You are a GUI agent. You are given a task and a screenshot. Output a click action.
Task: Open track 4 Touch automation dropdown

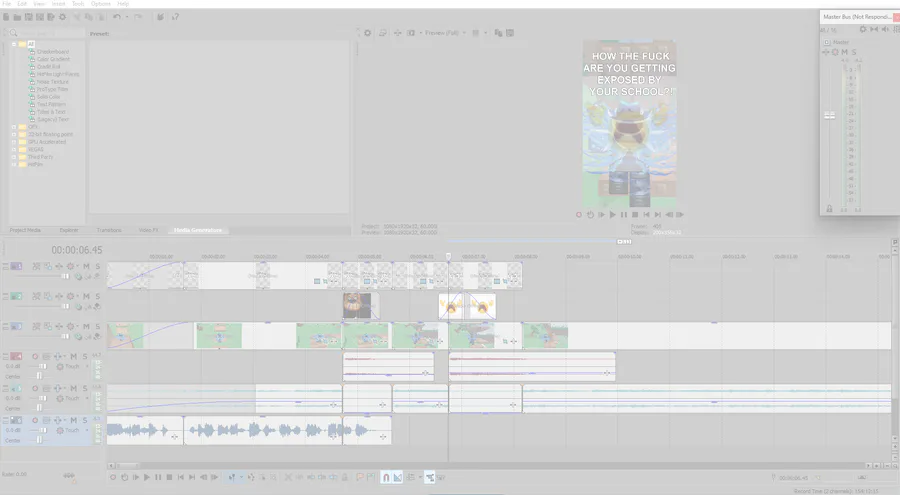click(87, 366)
